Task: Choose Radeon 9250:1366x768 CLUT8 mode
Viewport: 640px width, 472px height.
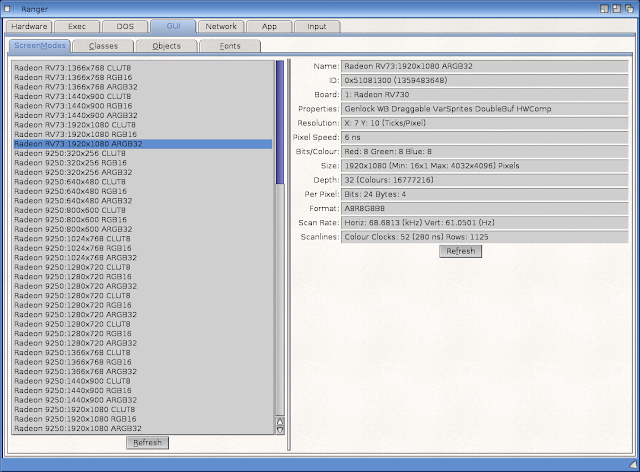Action: click(143, 352)
